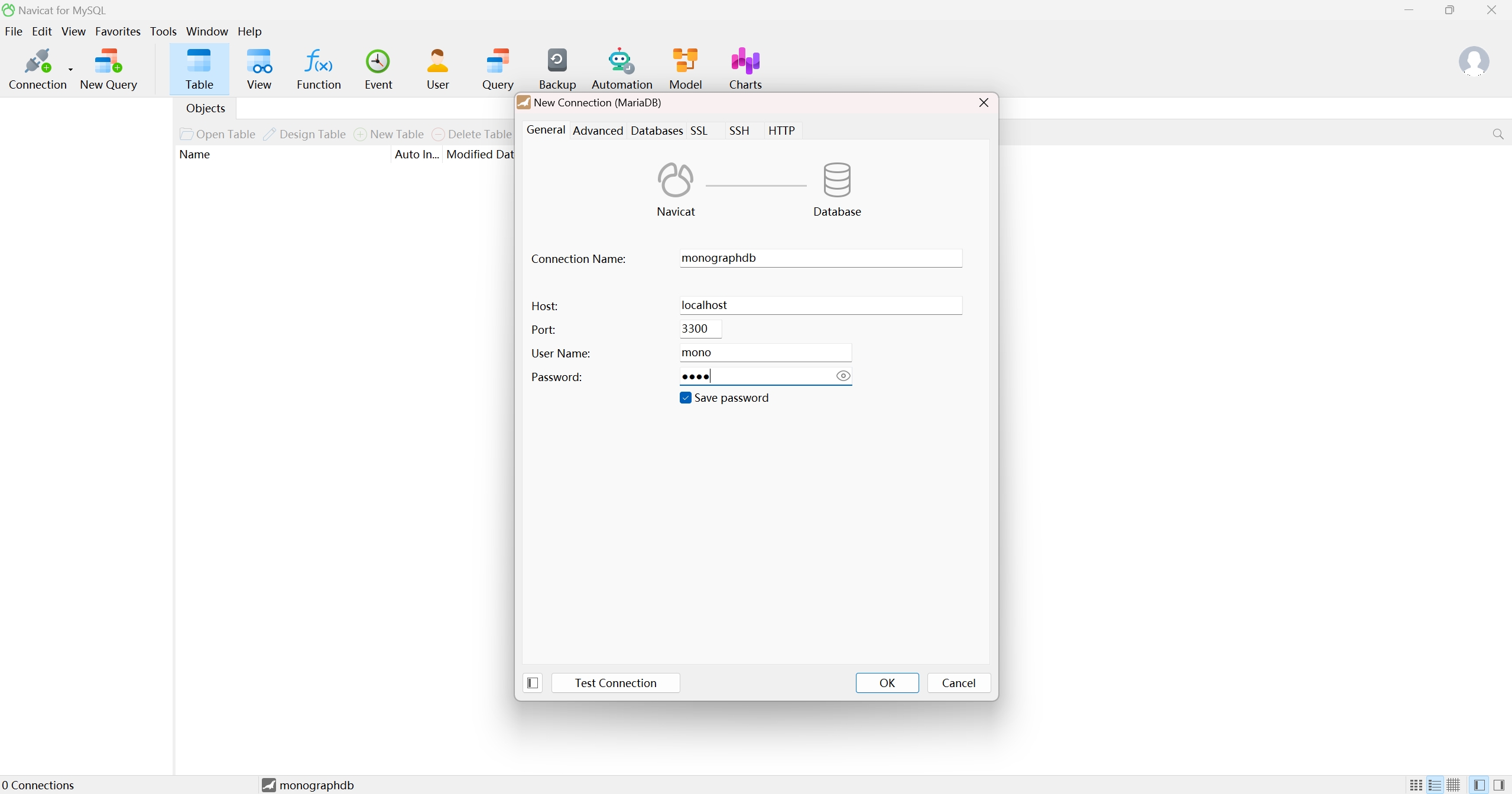
Task: Cancel the New Connection dialog
Action: 959,683
